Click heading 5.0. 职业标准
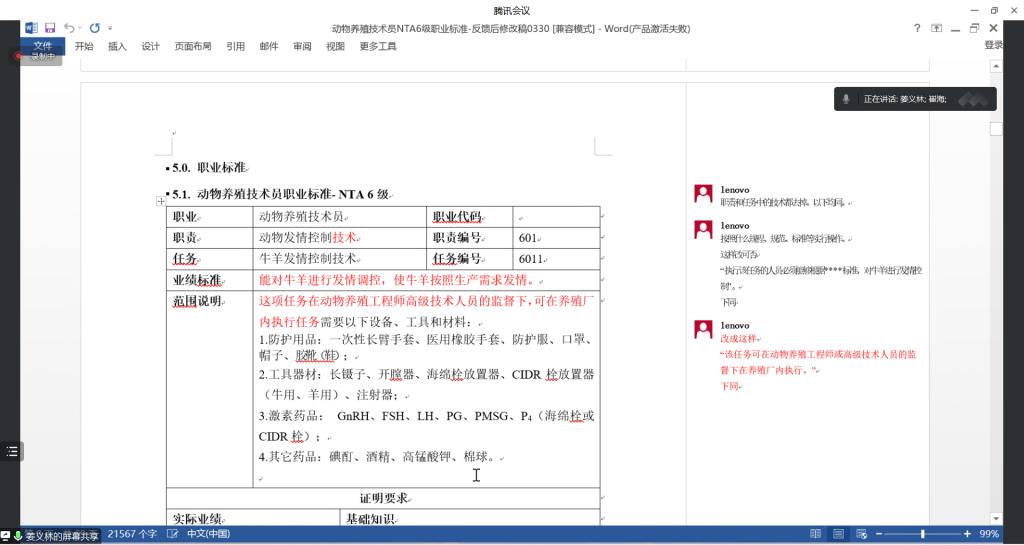The width and height of the screenshot is (1024, 545). pyautogui.click(x=209, y=168)
